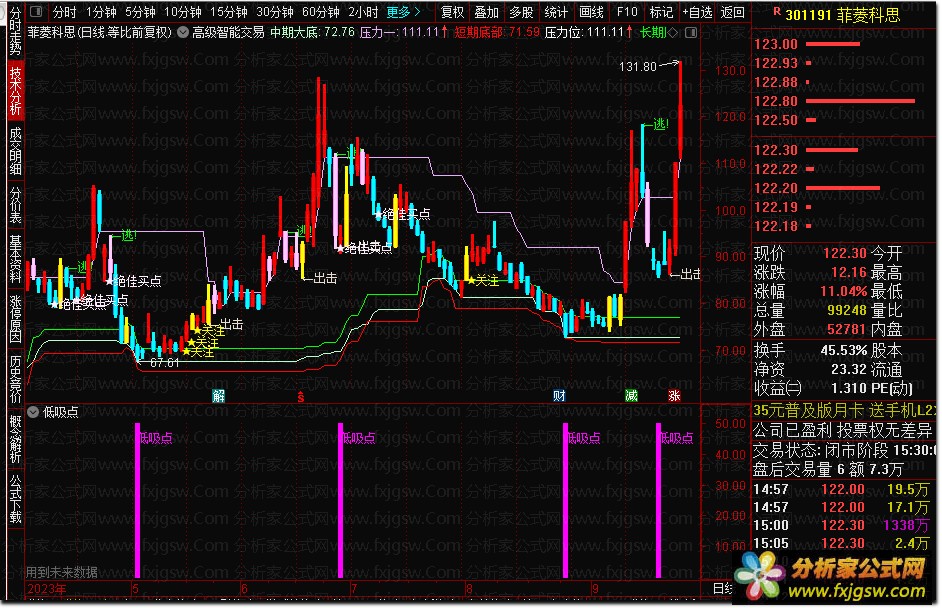This screenshot has height=608, width=942.
Task: Open the 分时走势 sidebar tab
Action: [x=15, y=31]
